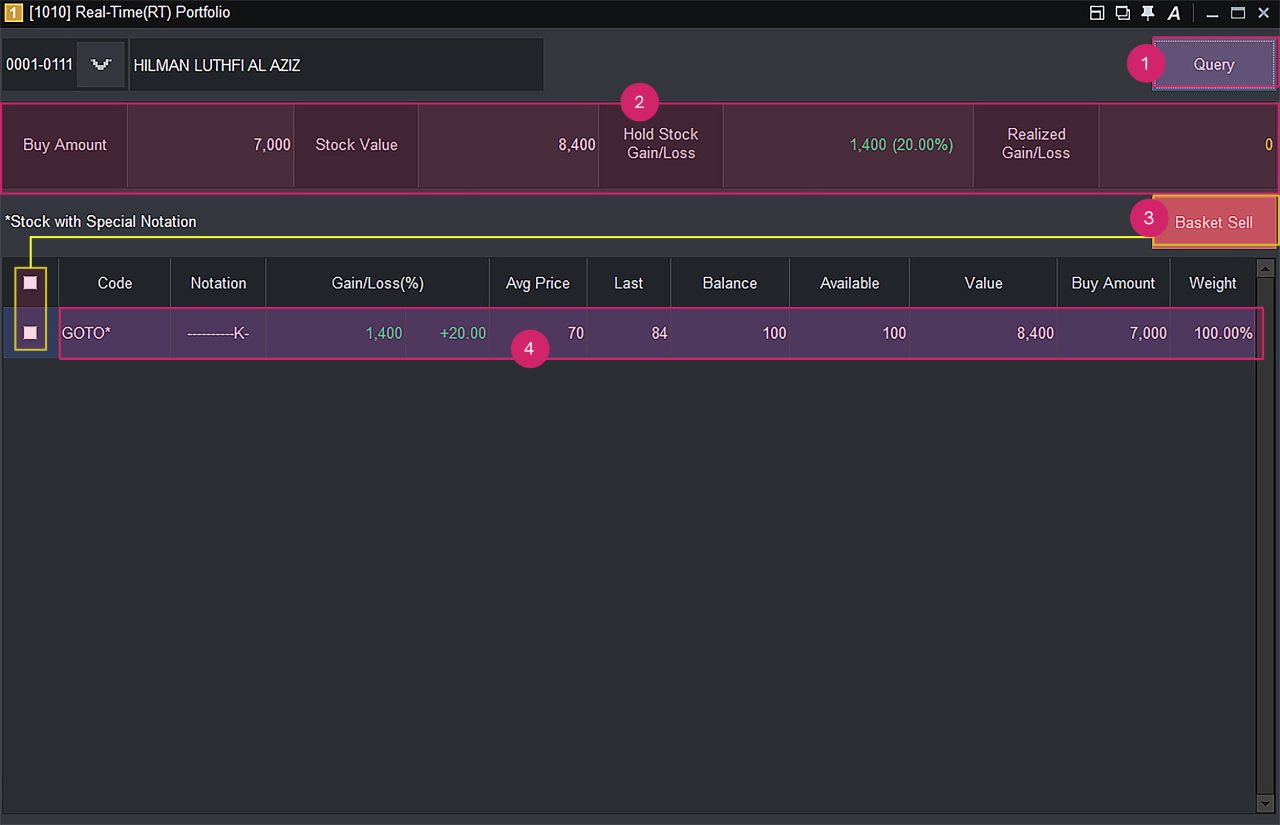Open the account number dropdown arrow
1280x825 pixels.
(x=100, y=65)
